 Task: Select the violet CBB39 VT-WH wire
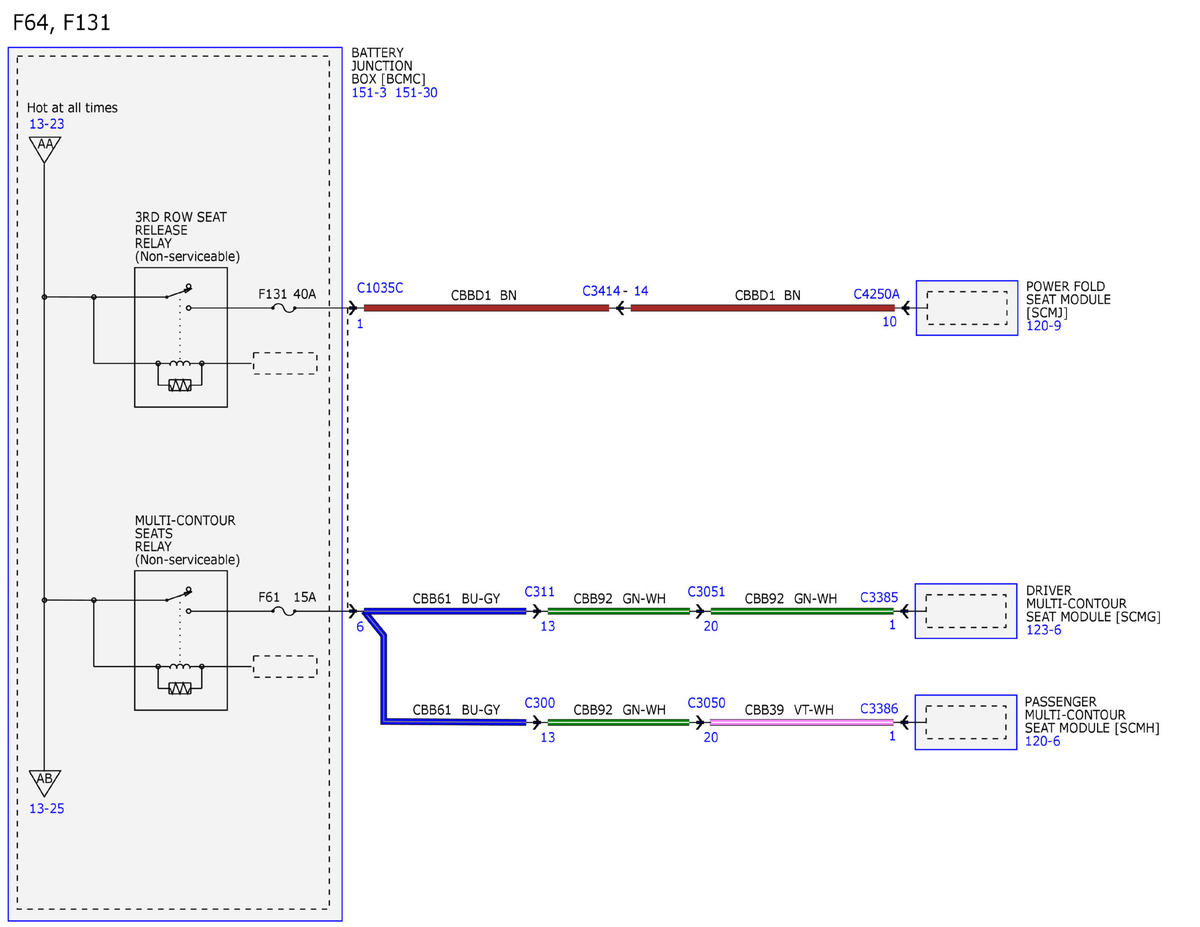coord(801,722)
